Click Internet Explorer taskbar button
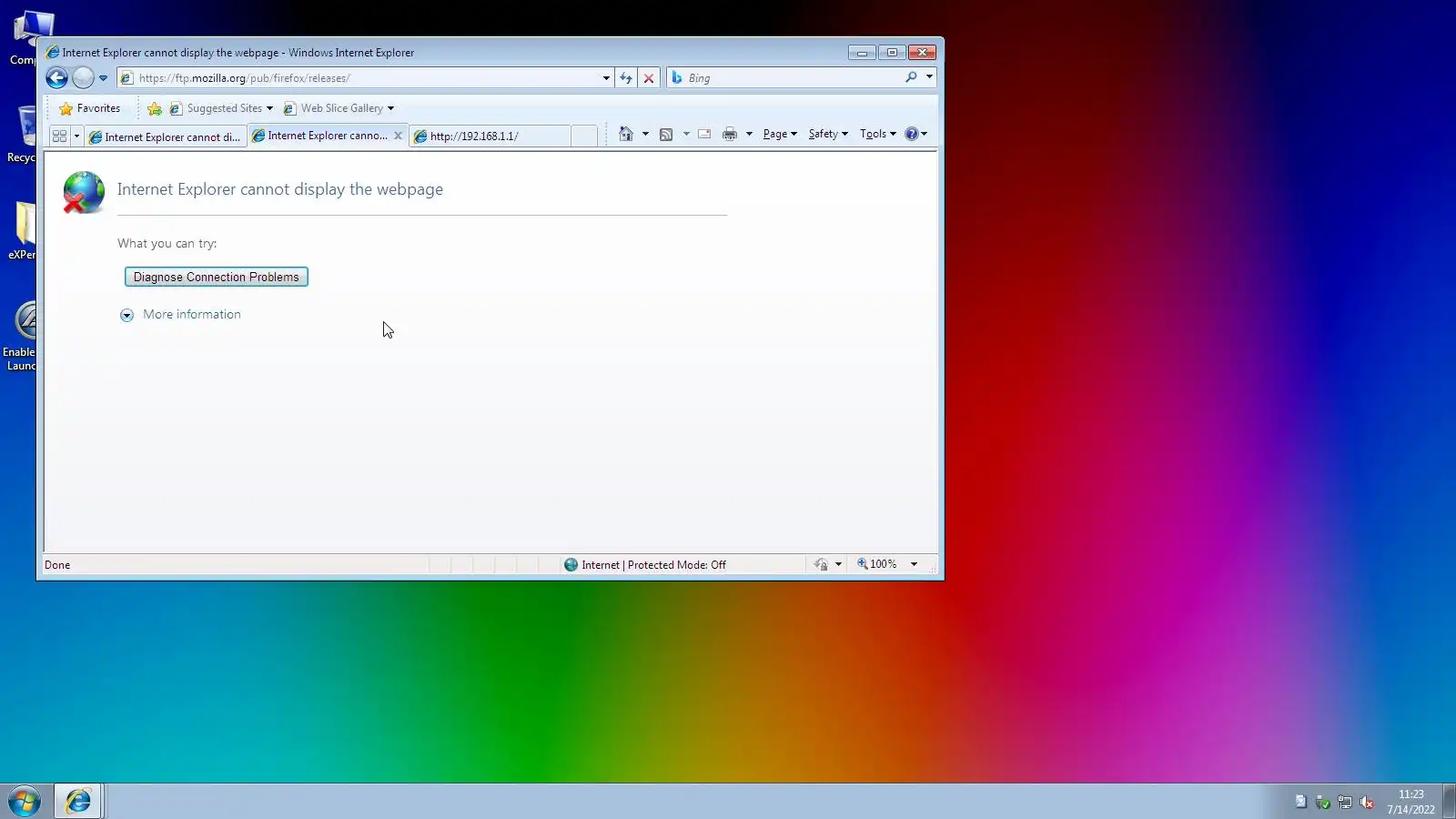Screen dimensions: 1456x819 78,802
